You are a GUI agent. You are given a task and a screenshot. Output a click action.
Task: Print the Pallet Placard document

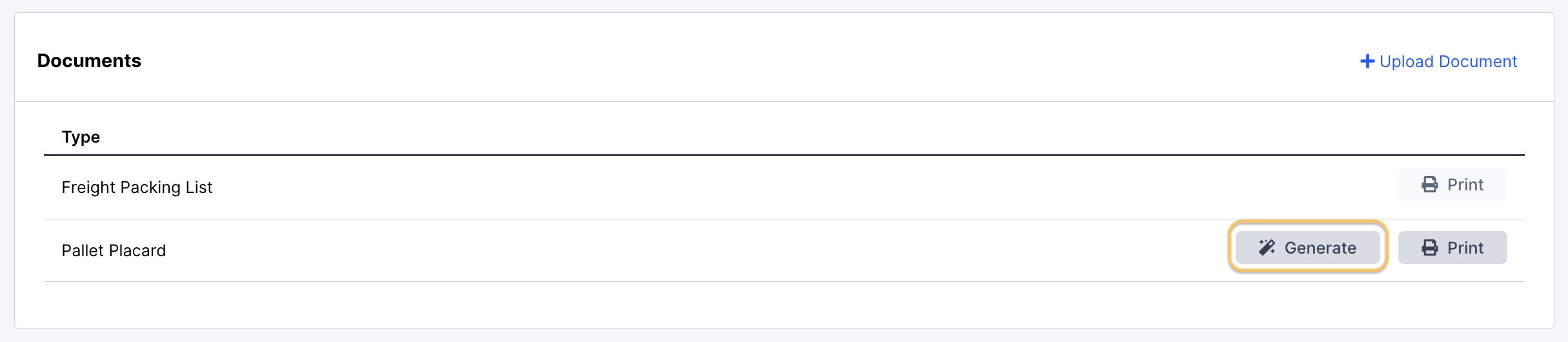pyautogui.click(x=1452, y=248)
